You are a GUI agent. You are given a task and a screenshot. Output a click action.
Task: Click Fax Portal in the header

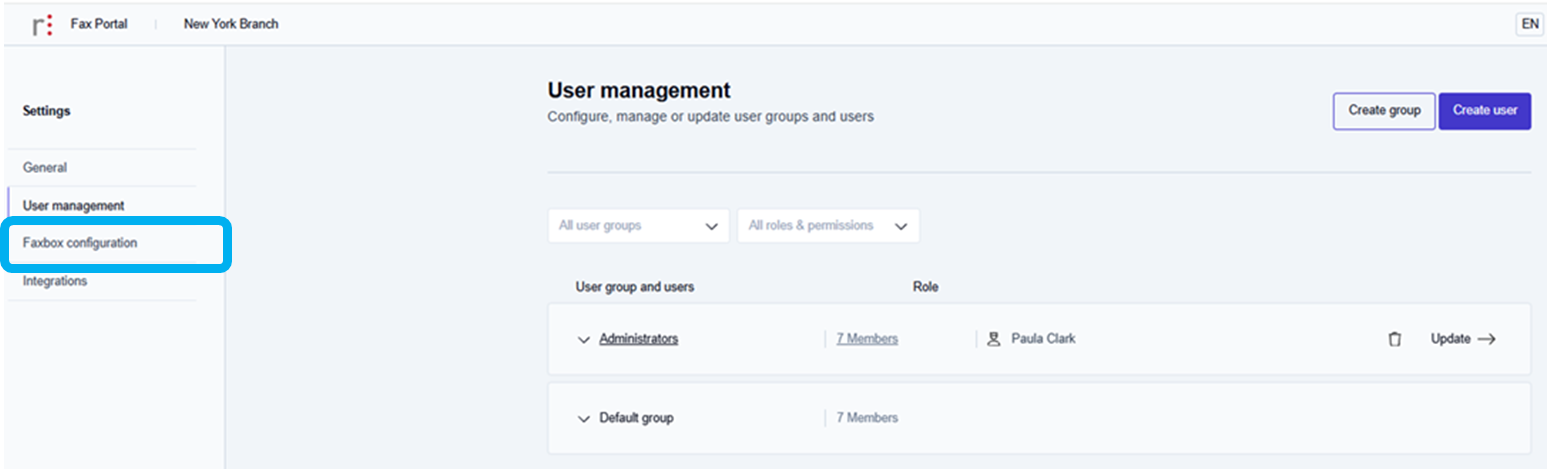[99, 24]
